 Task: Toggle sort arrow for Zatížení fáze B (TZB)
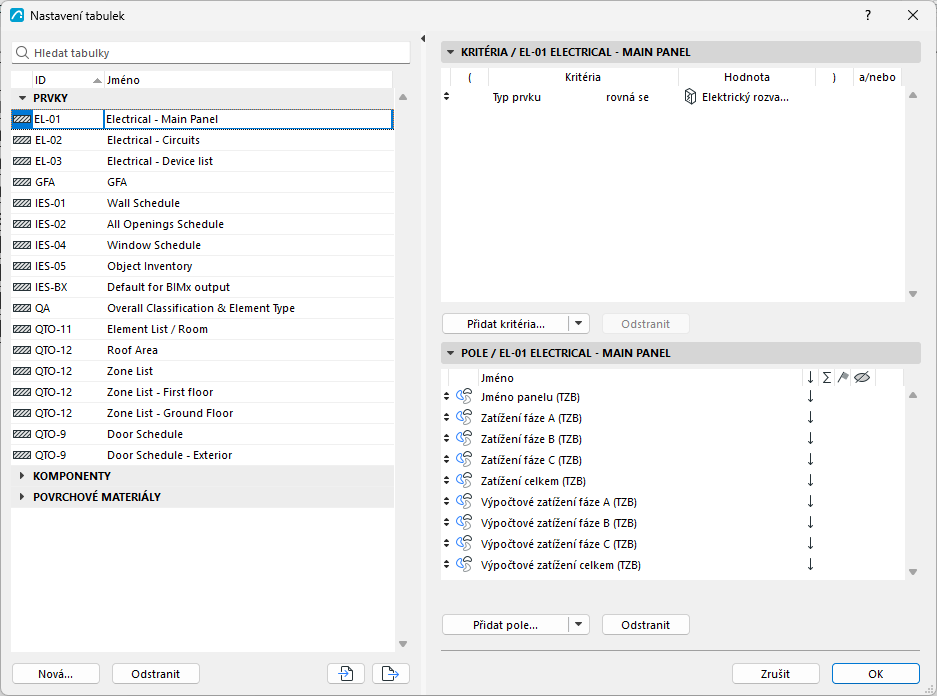click(x=810, y=439)
